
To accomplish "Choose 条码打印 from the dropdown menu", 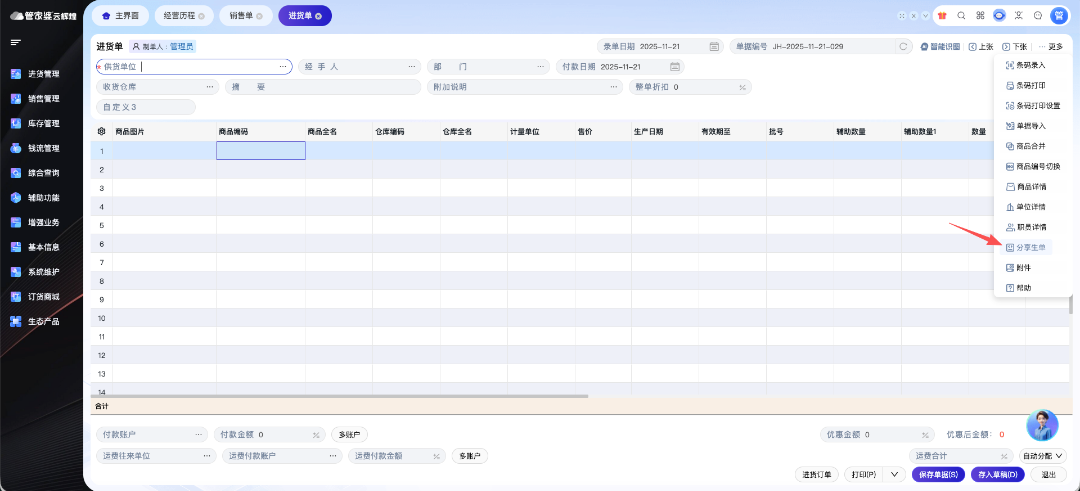I will tap(1029, 85).
